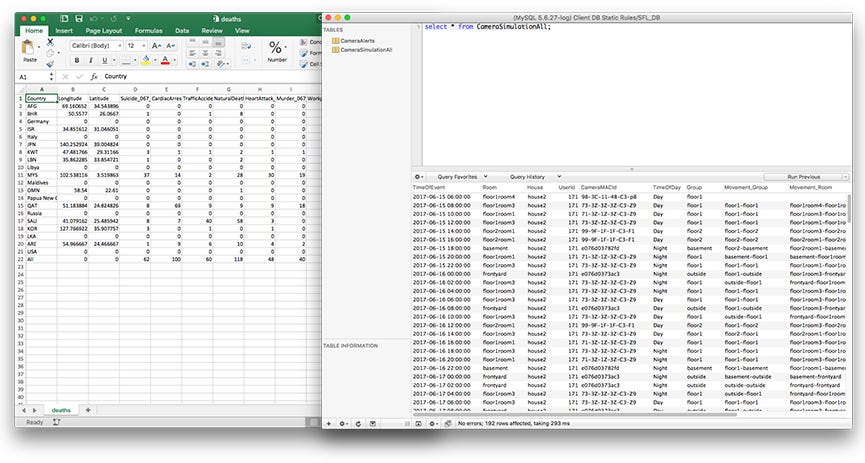
Task: Toggle Italic formatting in Excel
Action: (x=90, y=60)
